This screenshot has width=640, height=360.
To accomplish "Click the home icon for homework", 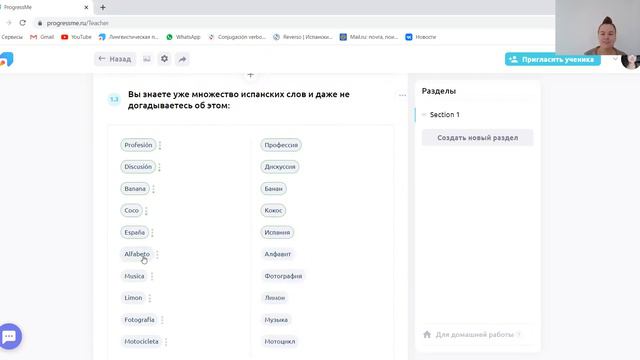I will click(427, 335).
